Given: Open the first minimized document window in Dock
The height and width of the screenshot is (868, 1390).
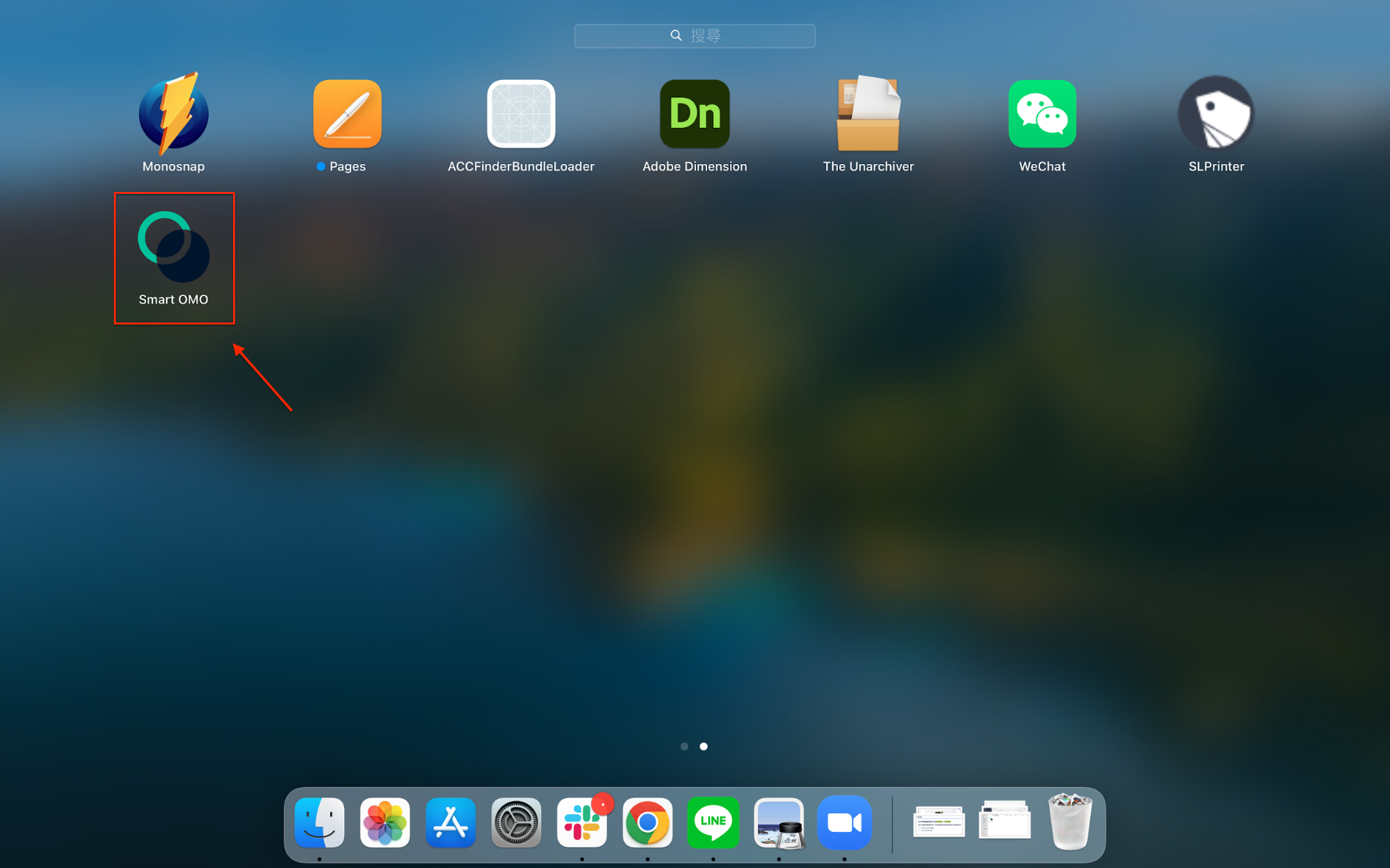Looking at the screenshot, I should tap(939, 821).
